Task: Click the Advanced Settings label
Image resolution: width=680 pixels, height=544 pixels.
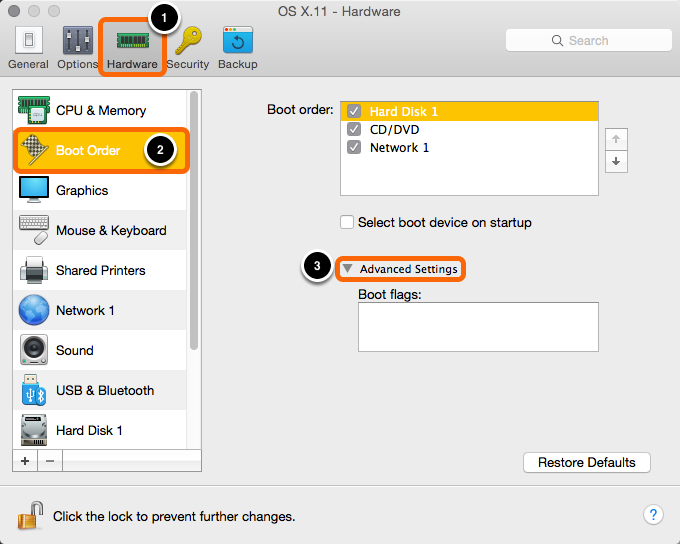Action: coord(409,269)
